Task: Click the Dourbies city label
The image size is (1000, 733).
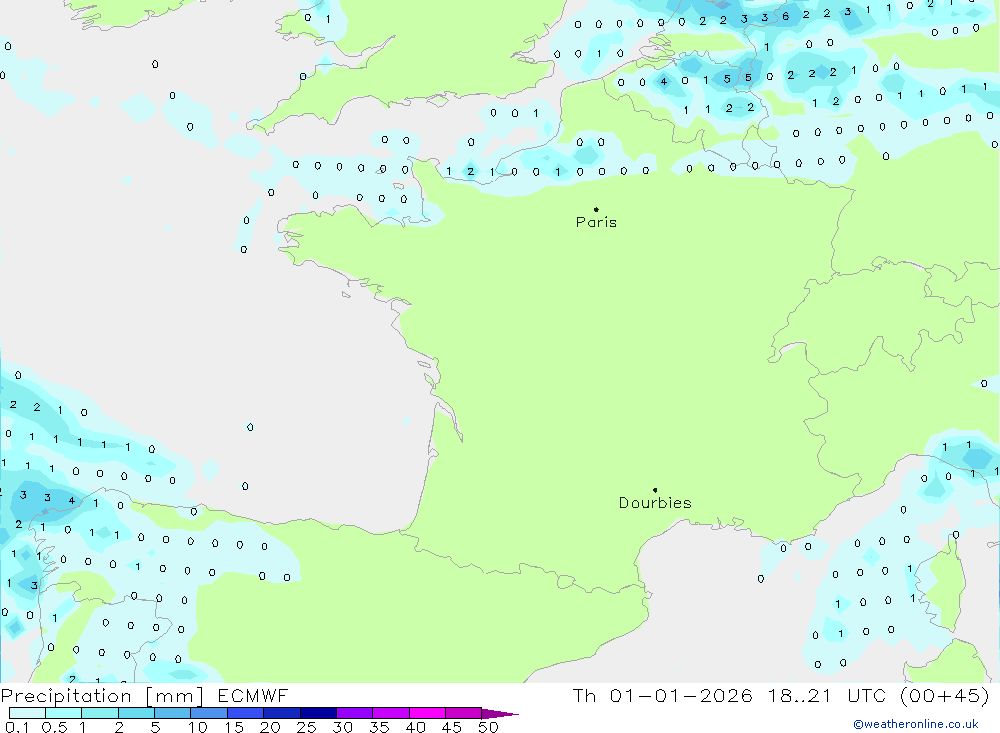Action: tap(655, 503)
